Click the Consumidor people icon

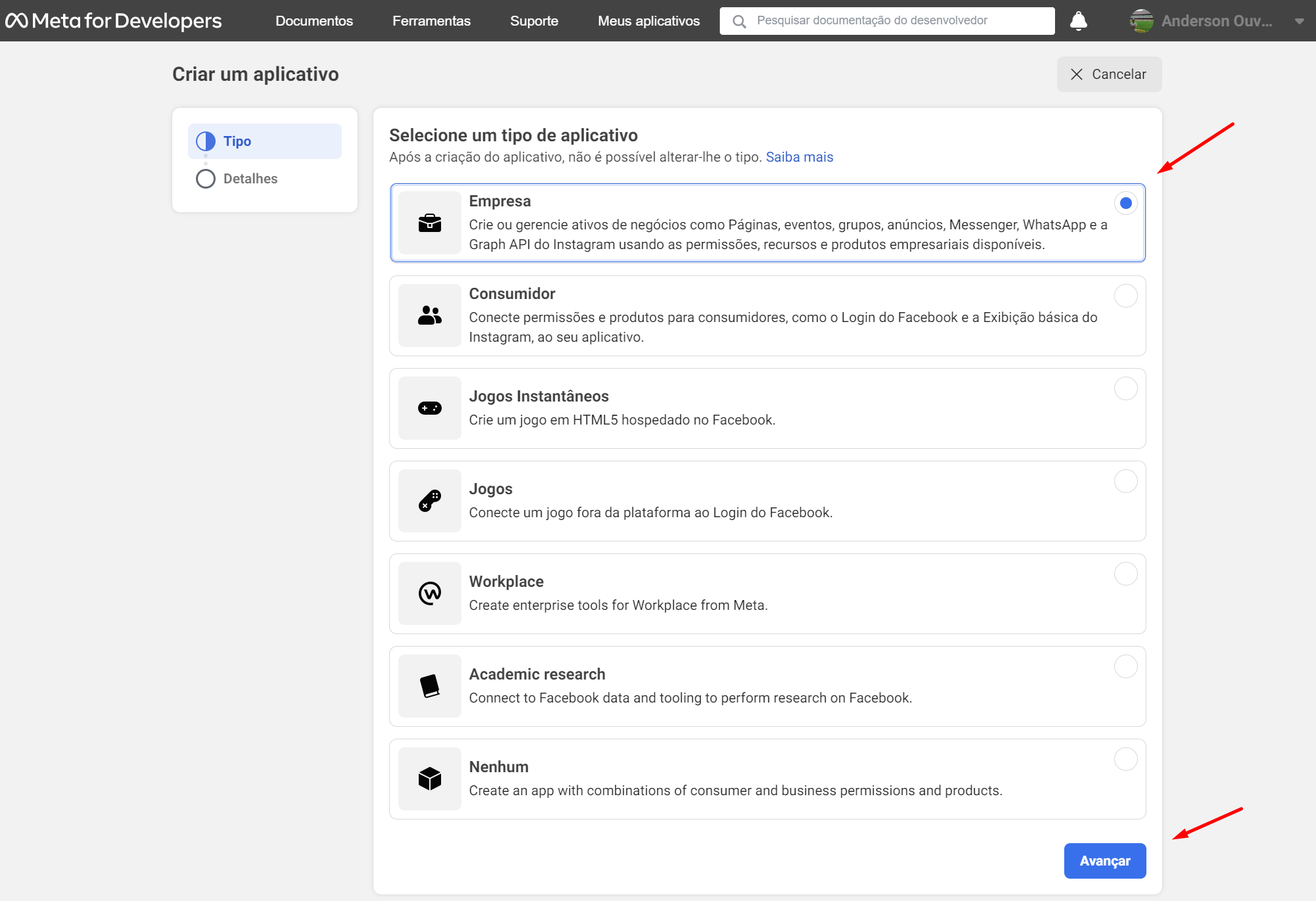click(430, 315)
